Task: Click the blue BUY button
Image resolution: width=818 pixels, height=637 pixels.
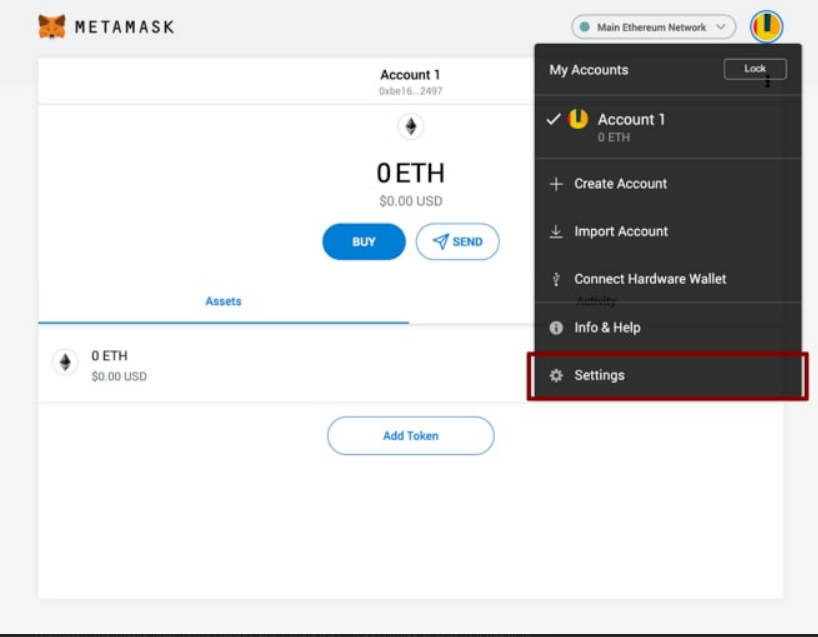Action: pyautogui.click(x=363, y=242)
